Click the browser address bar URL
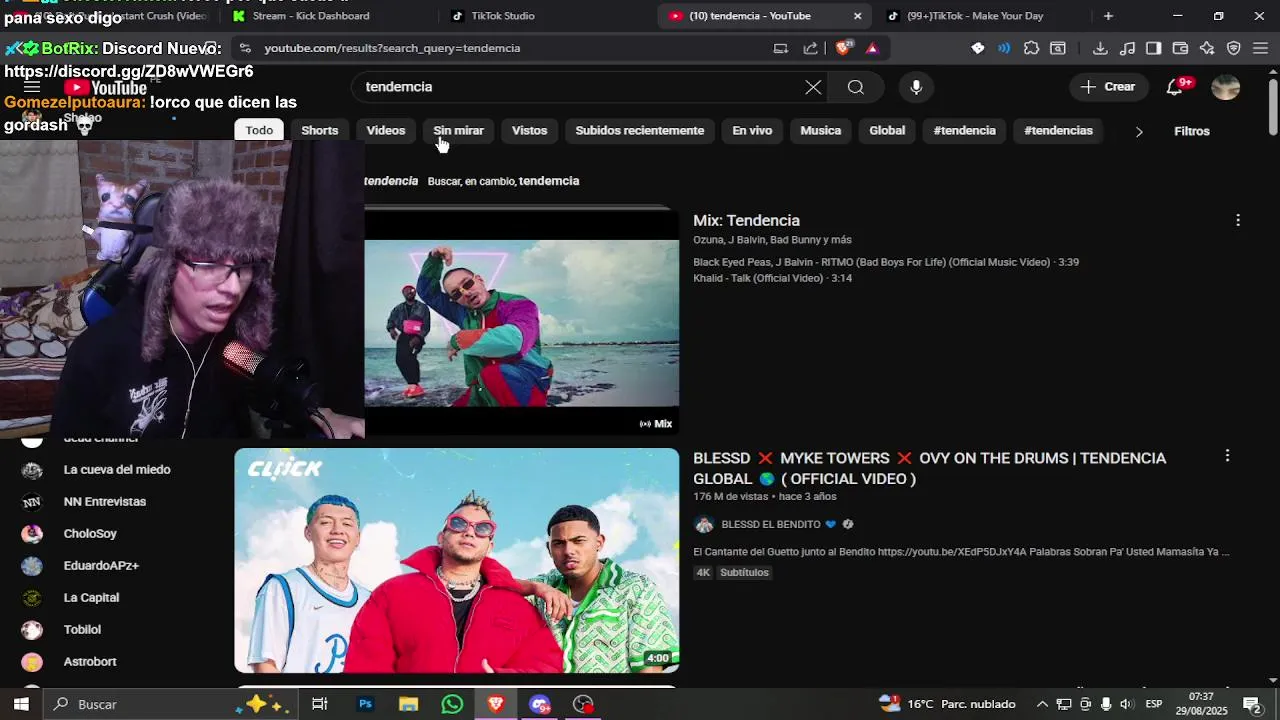 pos(392,48)
